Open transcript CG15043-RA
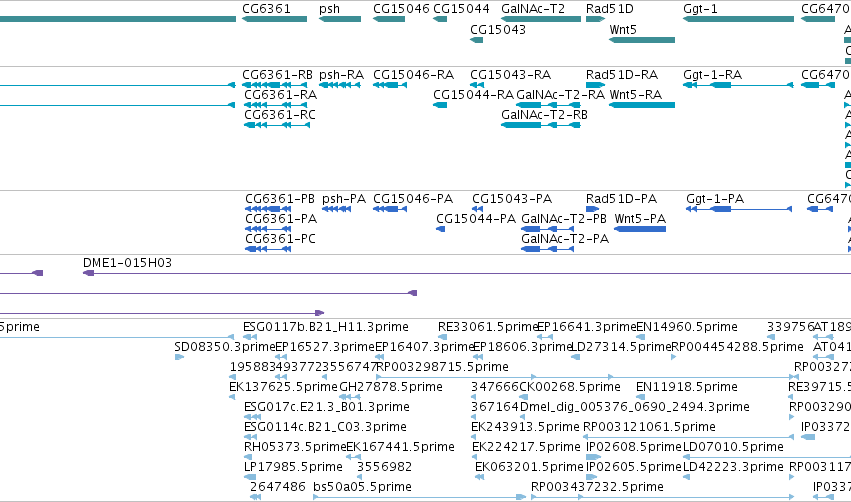Screen dimensions: 851x502 pos(477,85)
